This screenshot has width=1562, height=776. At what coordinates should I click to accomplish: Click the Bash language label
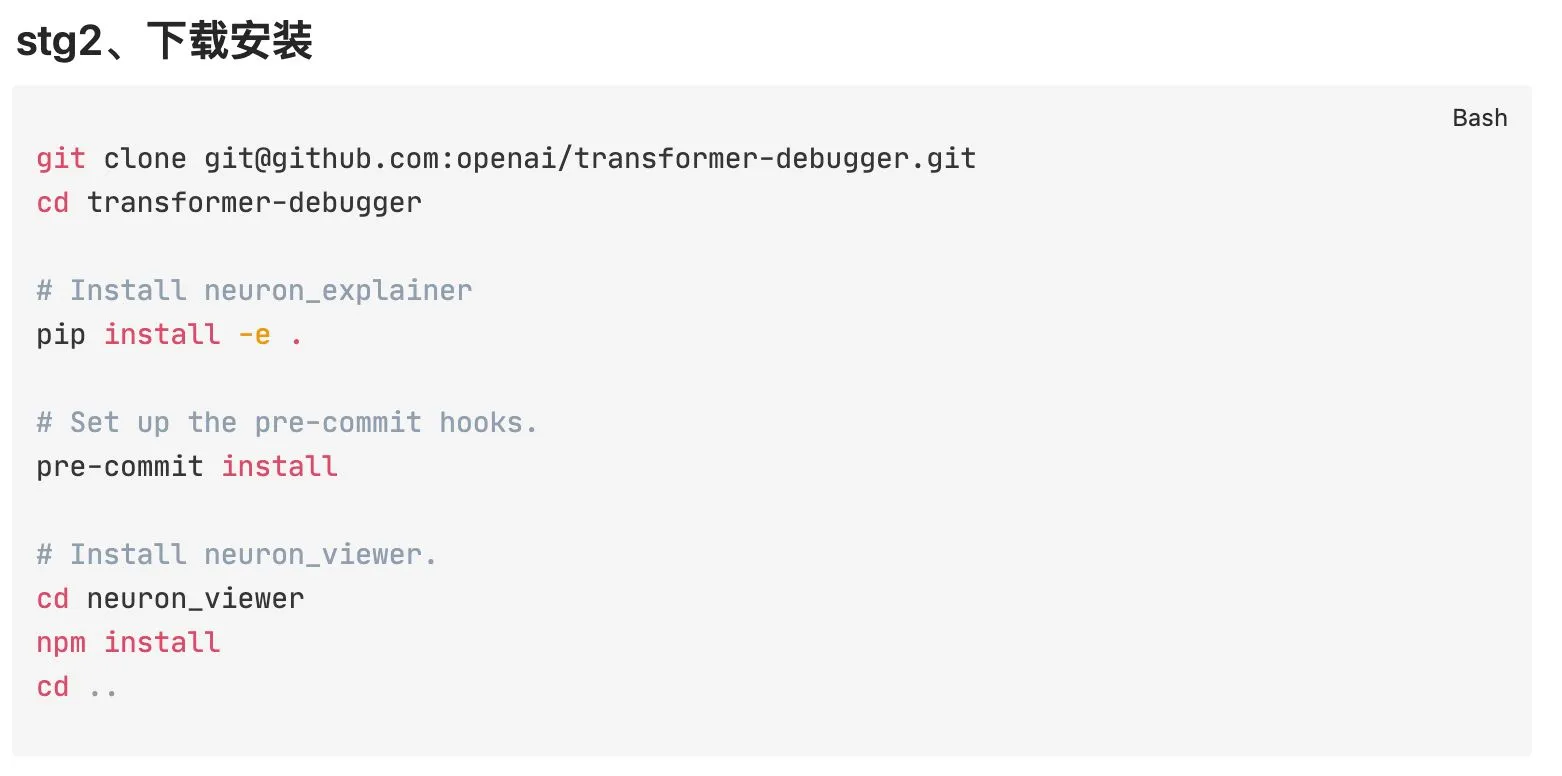pyautogui.click(x=1479, y=118)
